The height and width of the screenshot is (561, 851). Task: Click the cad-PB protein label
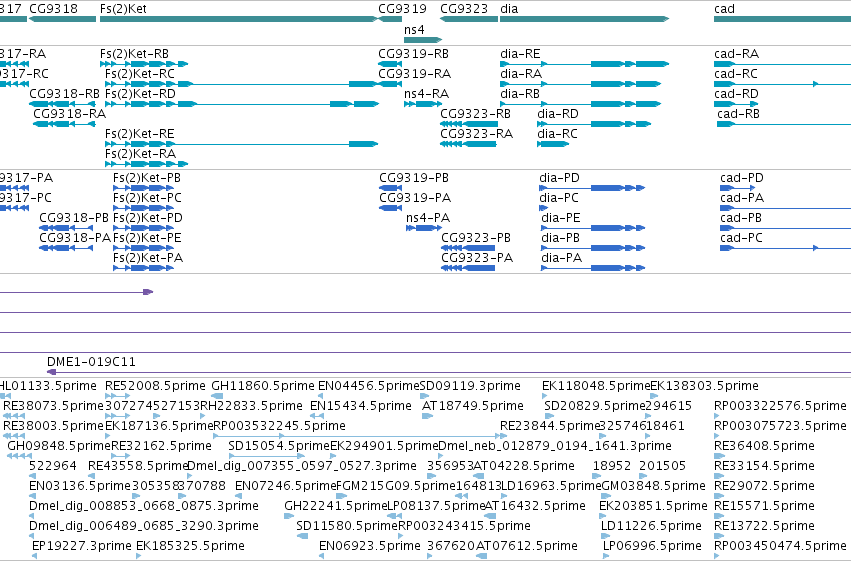(x=741, y=218)
